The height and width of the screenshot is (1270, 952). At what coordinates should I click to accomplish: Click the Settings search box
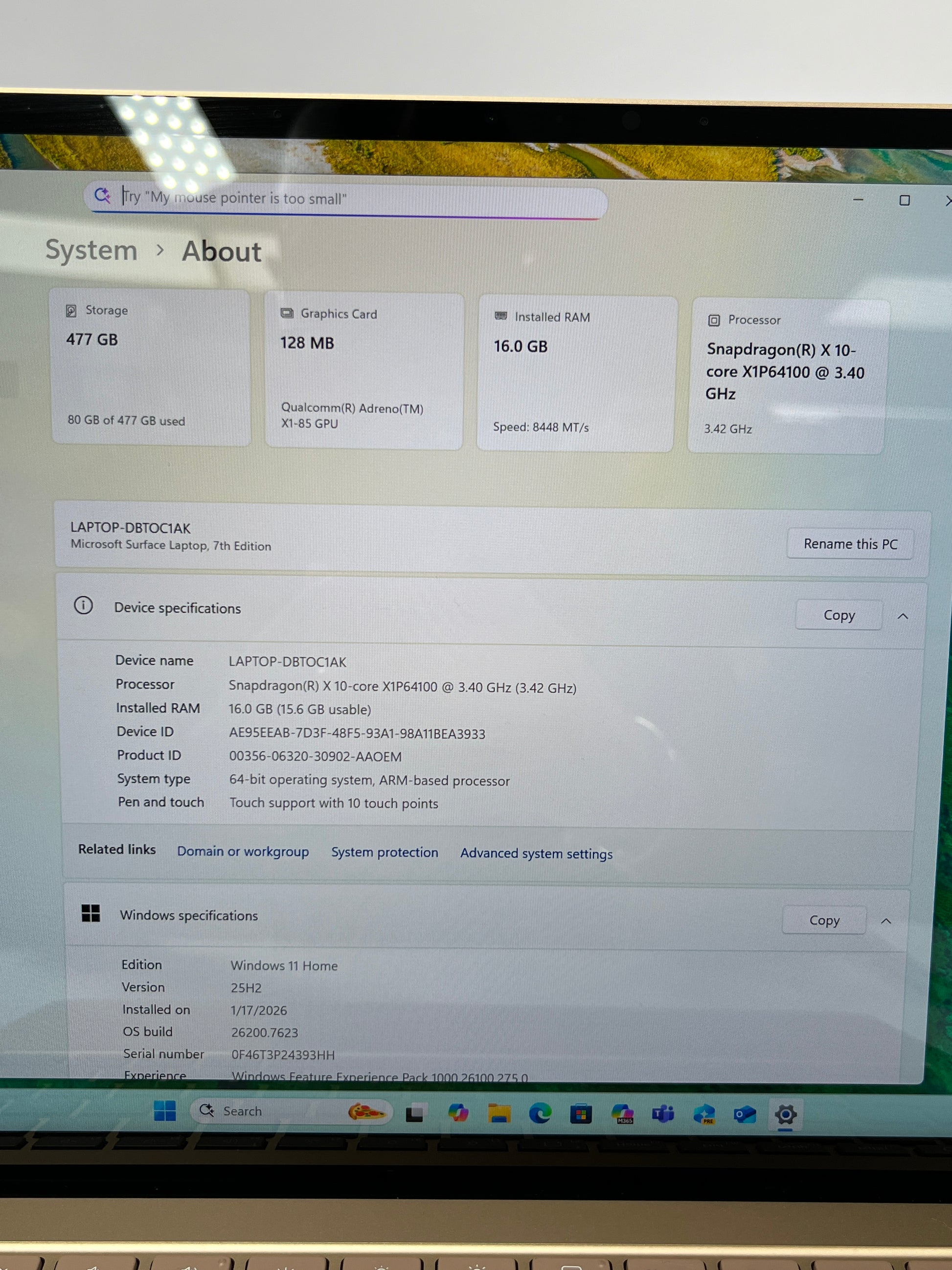[x=344, y=199]
